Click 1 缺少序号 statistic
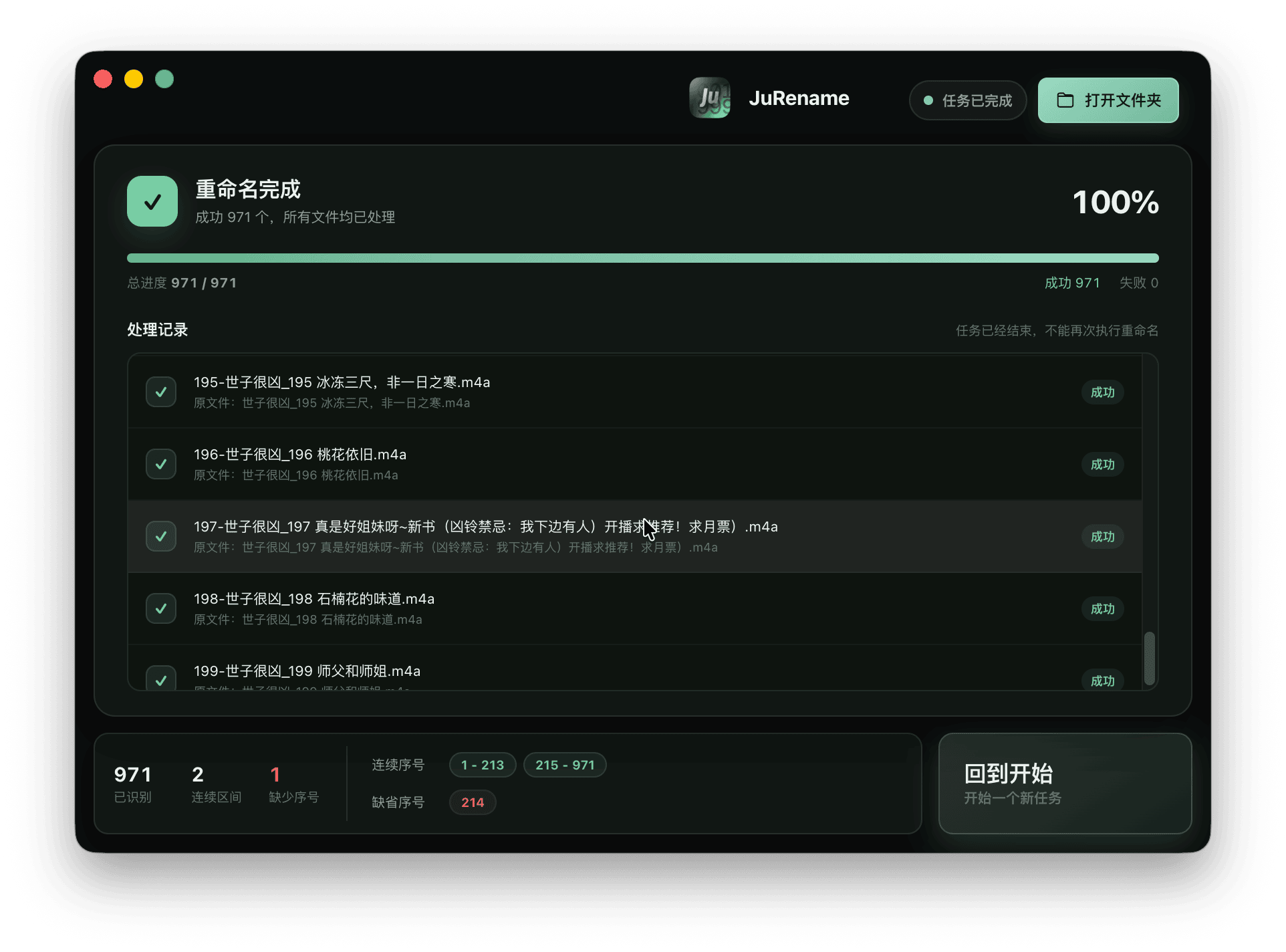The height and width of the screenshot is (952, 1286). (293, 784)
